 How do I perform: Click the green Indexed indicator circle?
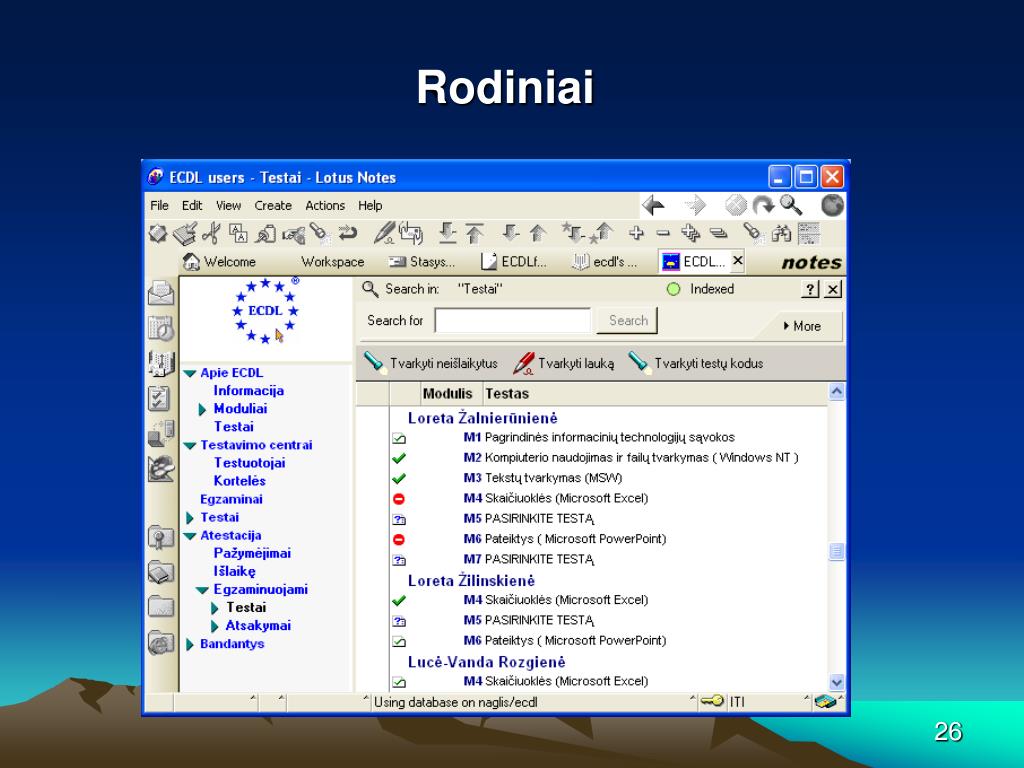pos(673,289)
